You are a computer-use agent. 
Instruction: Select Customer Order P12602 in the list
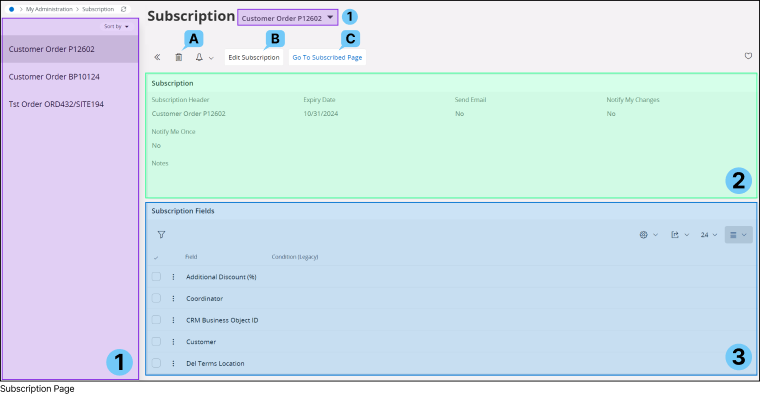tap(70, 49)
